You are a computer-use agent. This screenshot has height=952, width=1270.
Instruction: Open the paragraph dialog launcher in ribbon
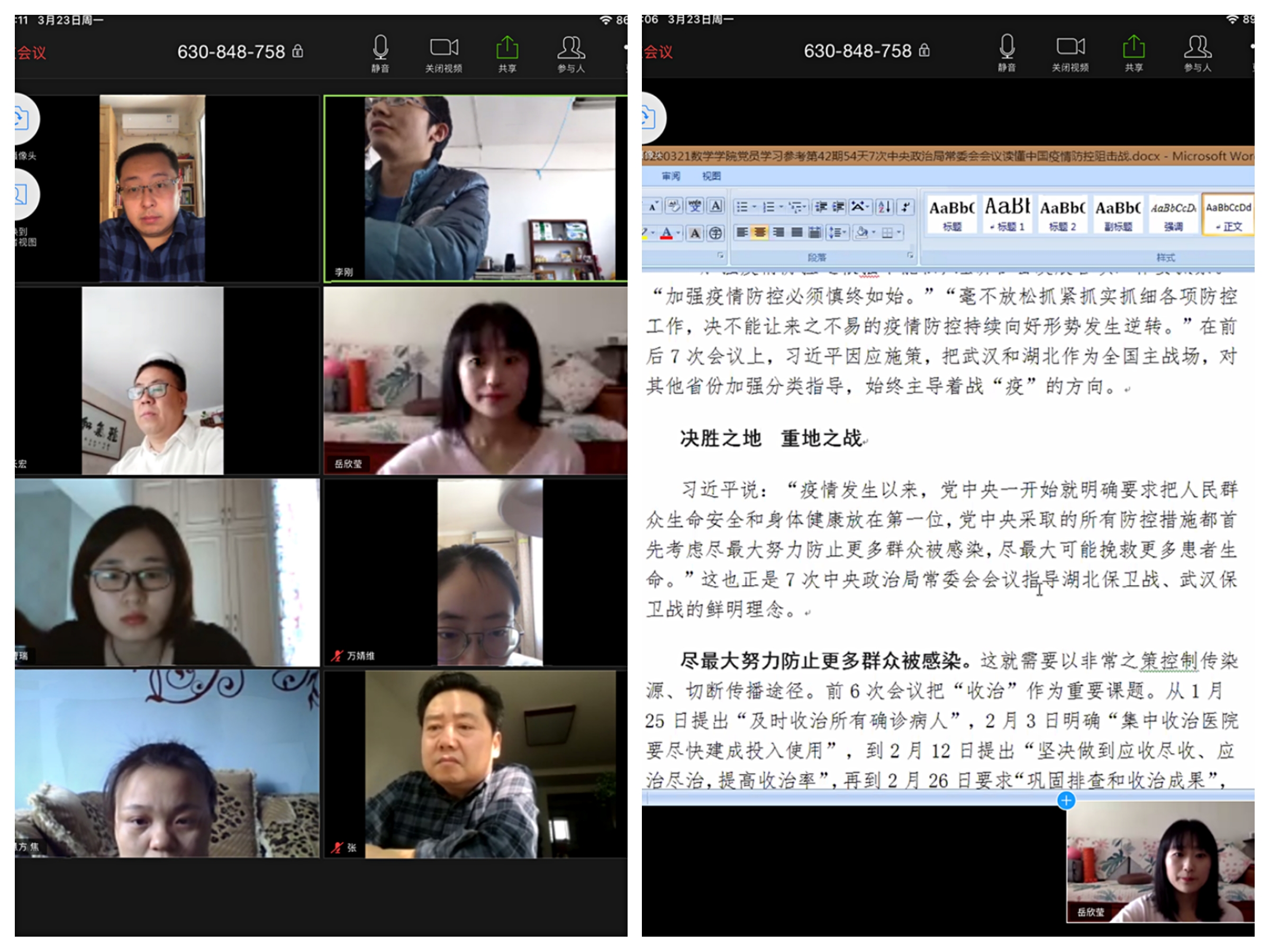[910, 255]
